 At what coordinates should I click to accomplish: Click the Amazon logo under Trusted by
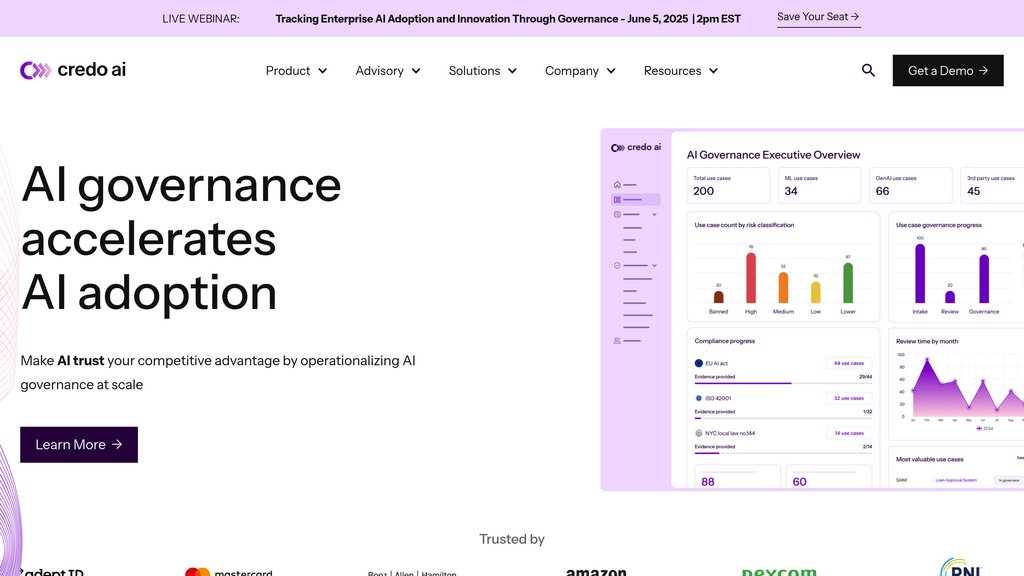[x=596, y=571]
